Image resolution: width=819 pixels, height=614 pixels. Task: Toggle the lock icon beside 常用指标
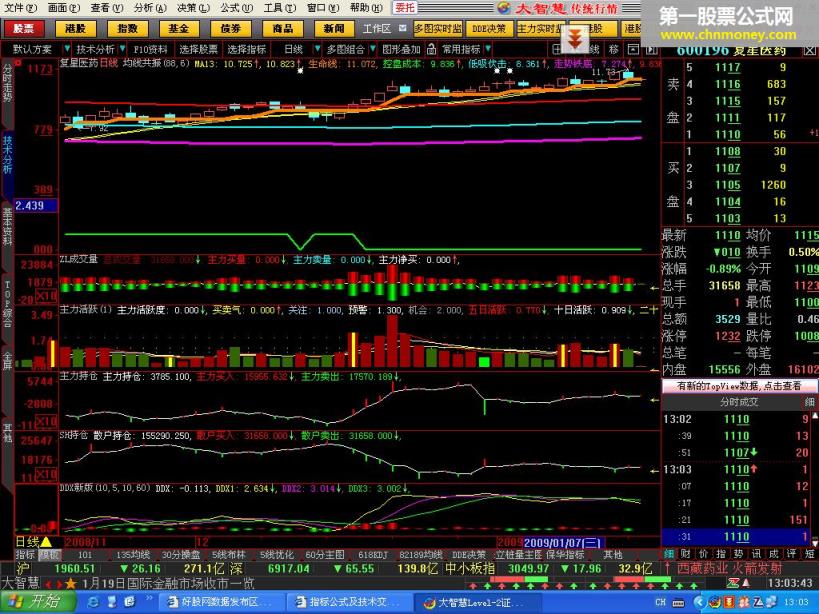pyautogui.click(x=431, y=49)
